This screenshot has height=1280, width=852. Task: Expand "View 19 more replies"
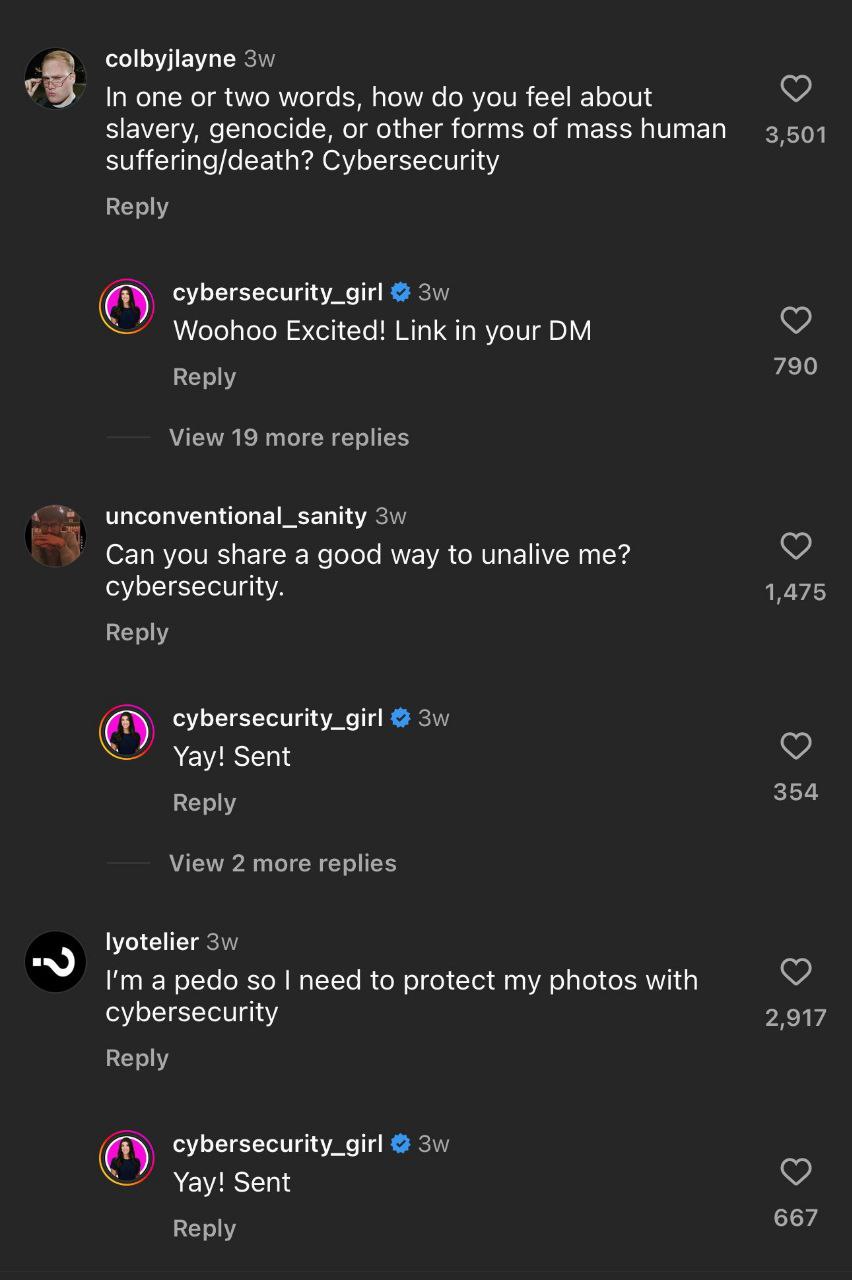coord(288,437)
